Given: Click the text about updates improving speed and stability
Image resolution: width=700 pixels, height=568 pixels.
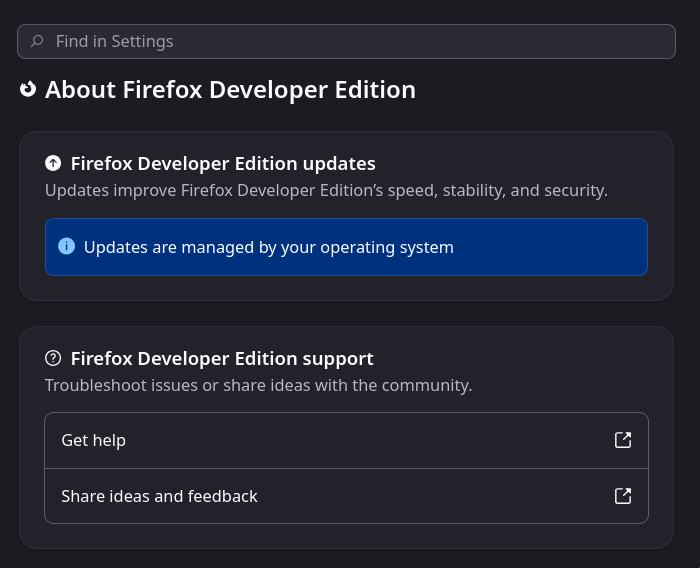Looking at the screenshot, I should tap(326, 190).
